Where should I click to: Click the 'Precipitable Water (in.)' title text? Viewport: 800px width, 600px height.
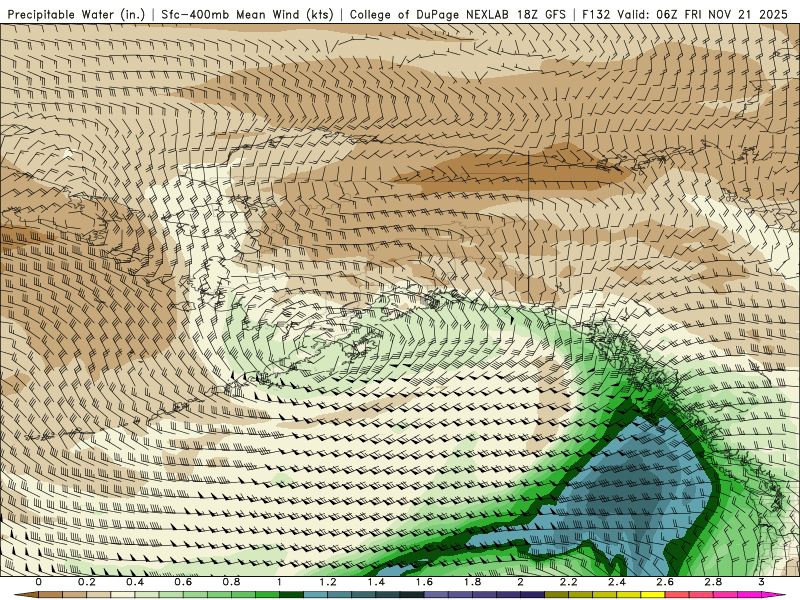click(x=77, y=15)
